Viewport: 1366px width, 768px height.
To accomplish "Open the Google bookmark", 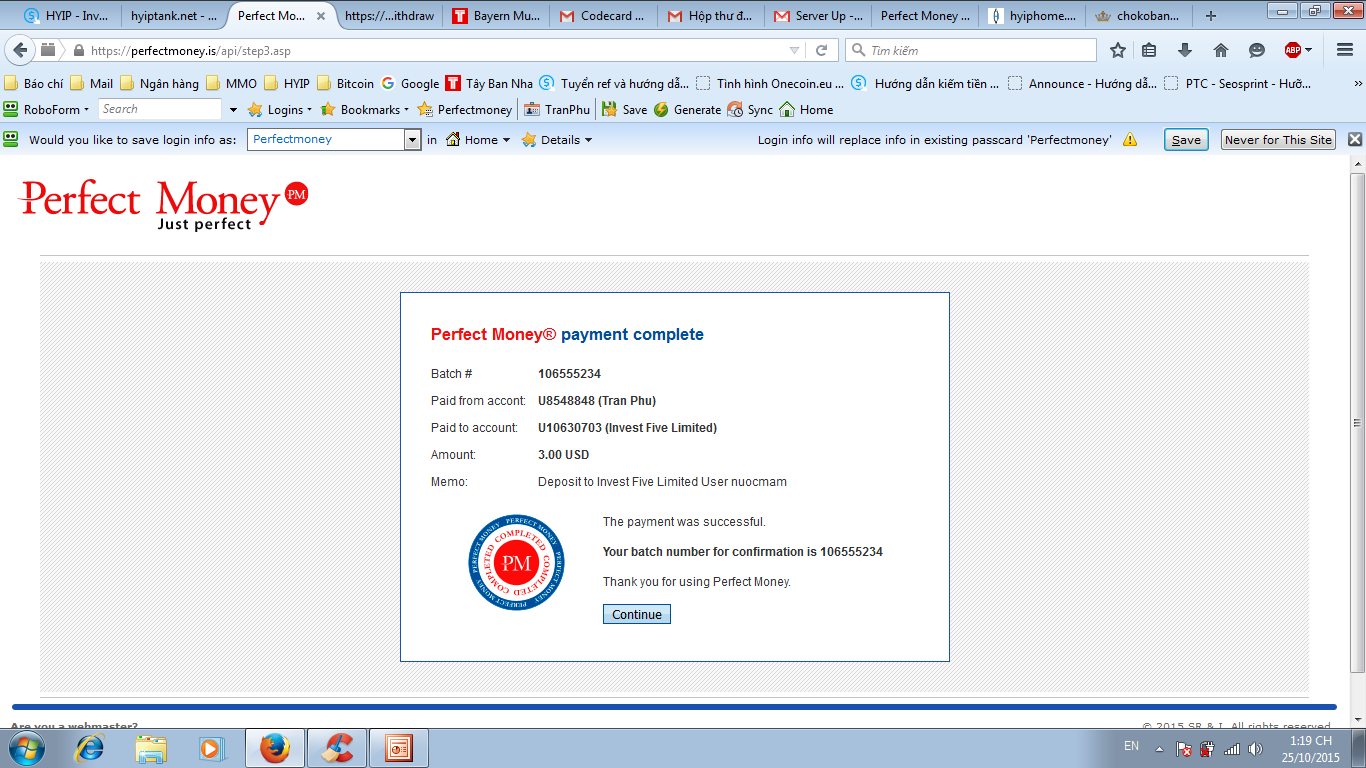I will (410, 84).
